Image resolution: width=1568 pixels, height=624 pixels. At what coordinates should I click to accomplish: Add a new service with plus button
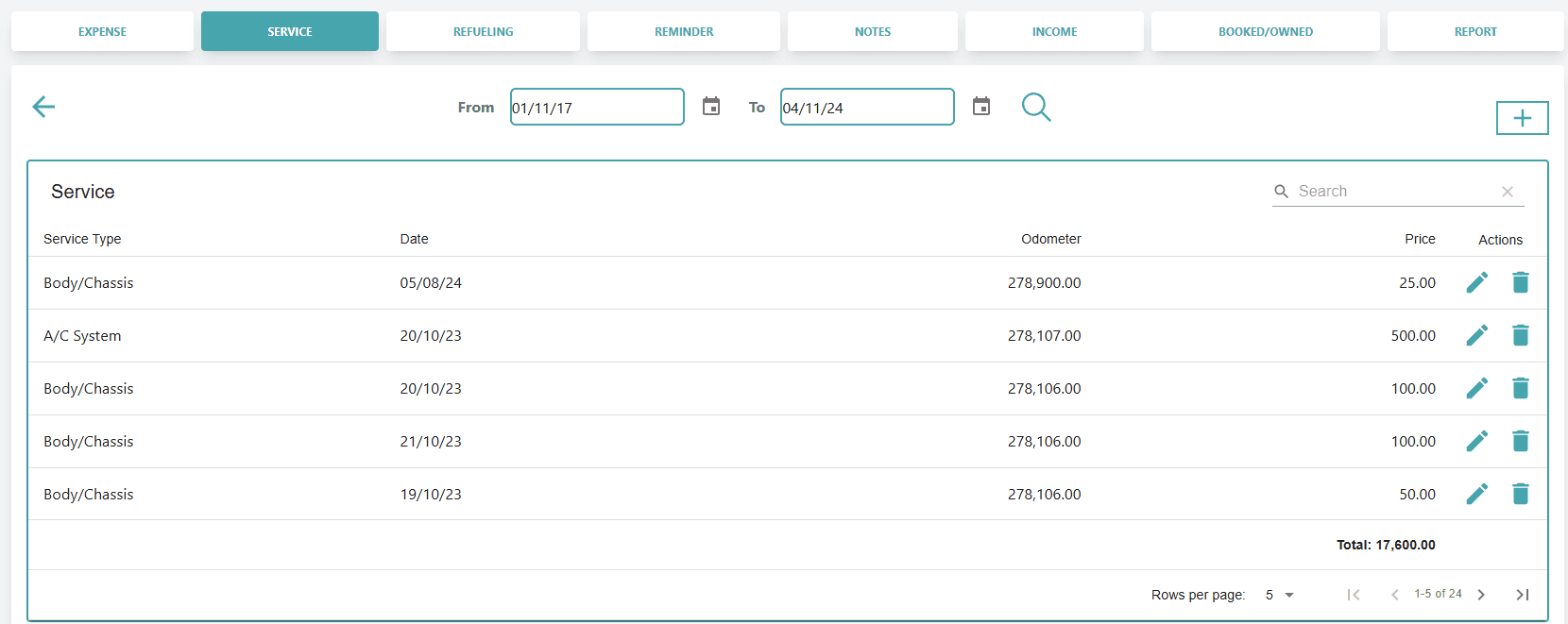1522,118
